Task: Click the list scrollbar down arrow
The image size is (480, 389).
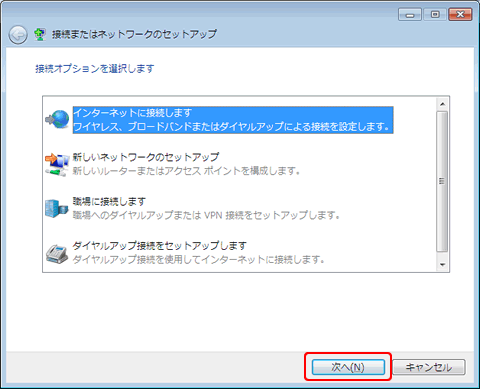Action: tap(442, 265)
